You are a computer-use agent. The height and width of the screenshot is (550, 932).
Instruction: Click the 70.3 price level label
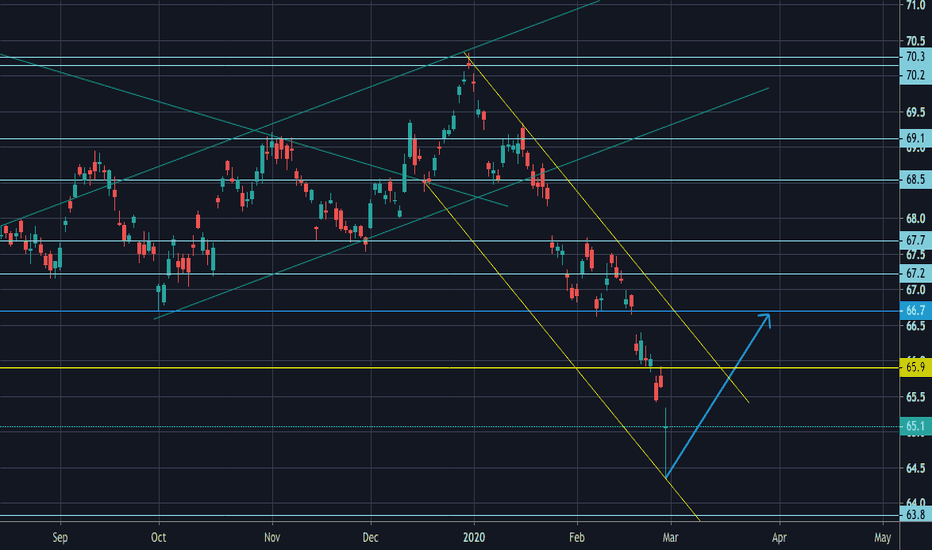915,56
